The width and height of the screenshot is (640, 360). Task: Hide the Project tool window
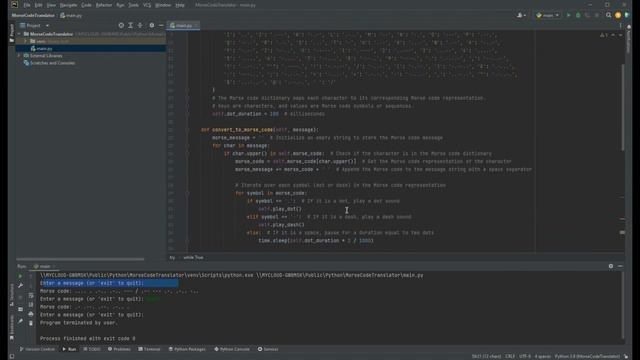point(161,25)
